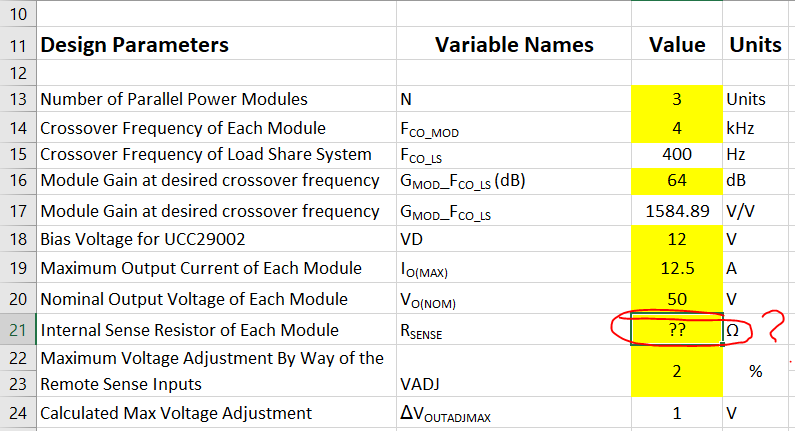This screenshot has height=431, width=795.
Task: Click the Variable Names header cell
Action: click(x=514, y=45)
